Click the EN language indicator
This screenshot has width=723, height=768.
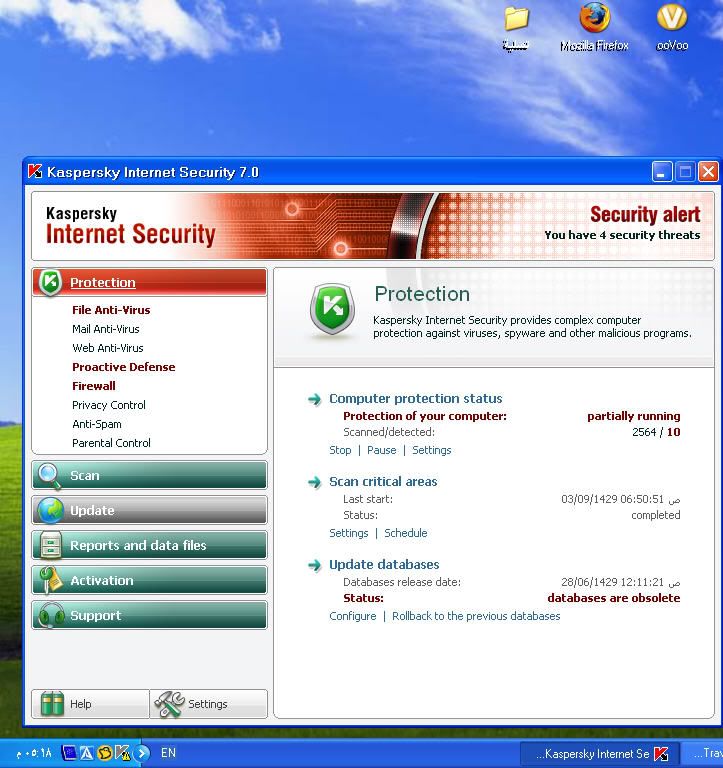[168, 753]
